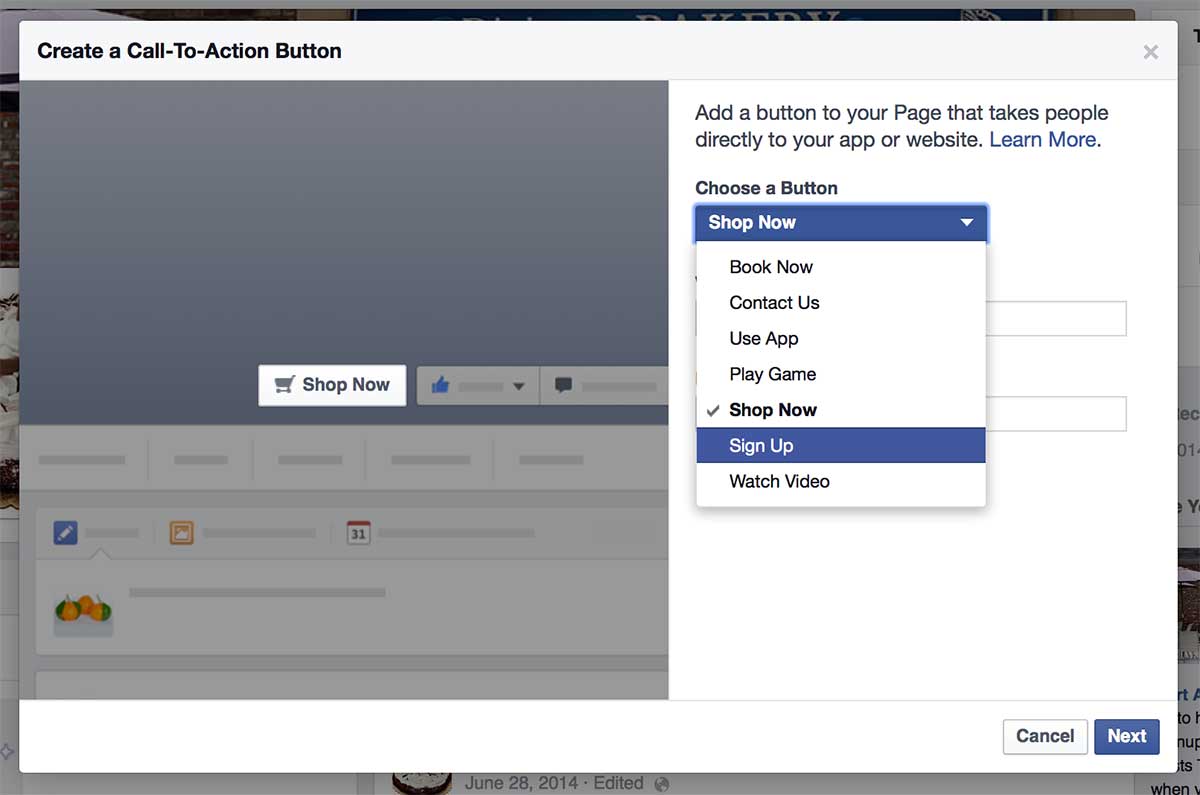Close the Call-To-Action dialog with the X

coord(1151,52)
